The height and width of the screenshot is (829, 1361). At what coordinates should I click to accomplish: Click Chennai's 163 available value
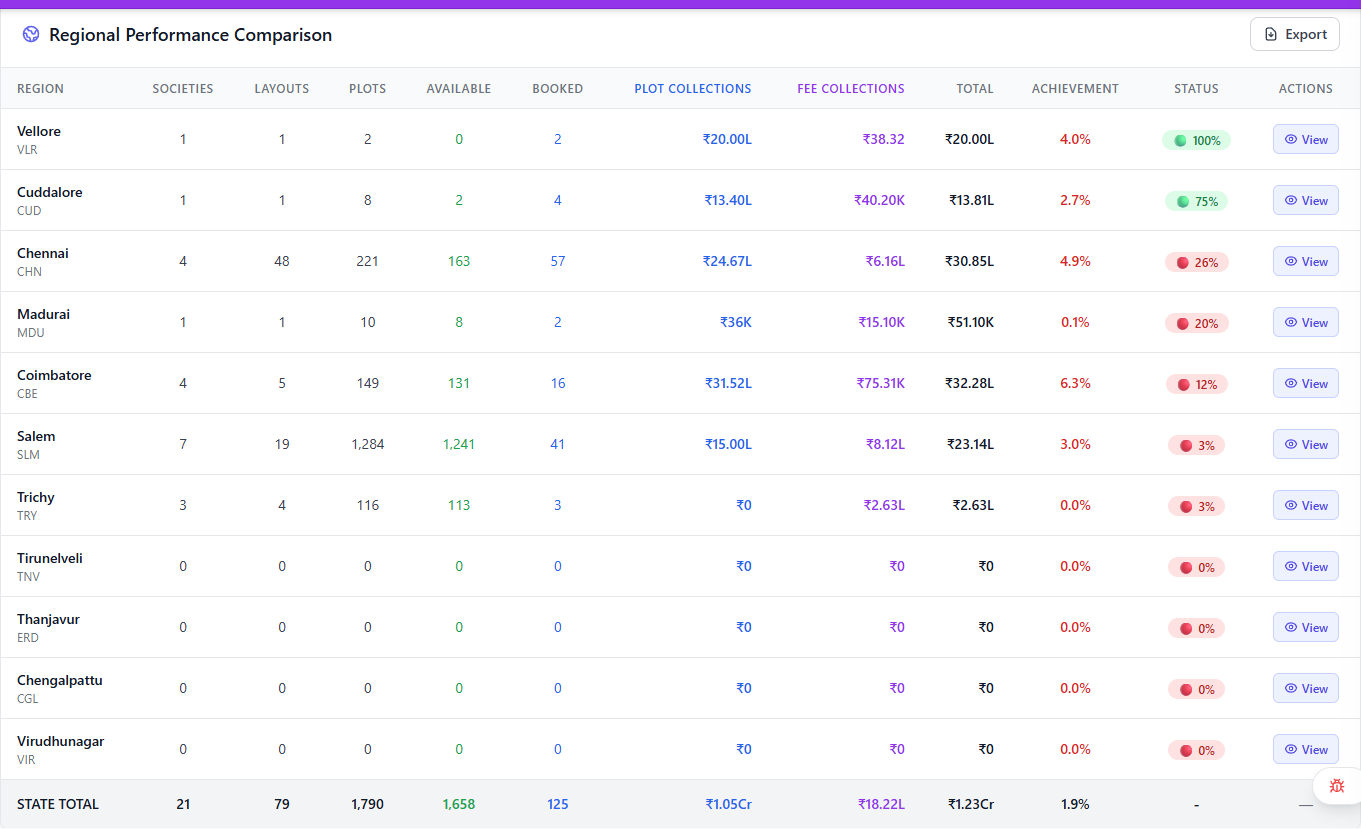[x=459, y=262]
